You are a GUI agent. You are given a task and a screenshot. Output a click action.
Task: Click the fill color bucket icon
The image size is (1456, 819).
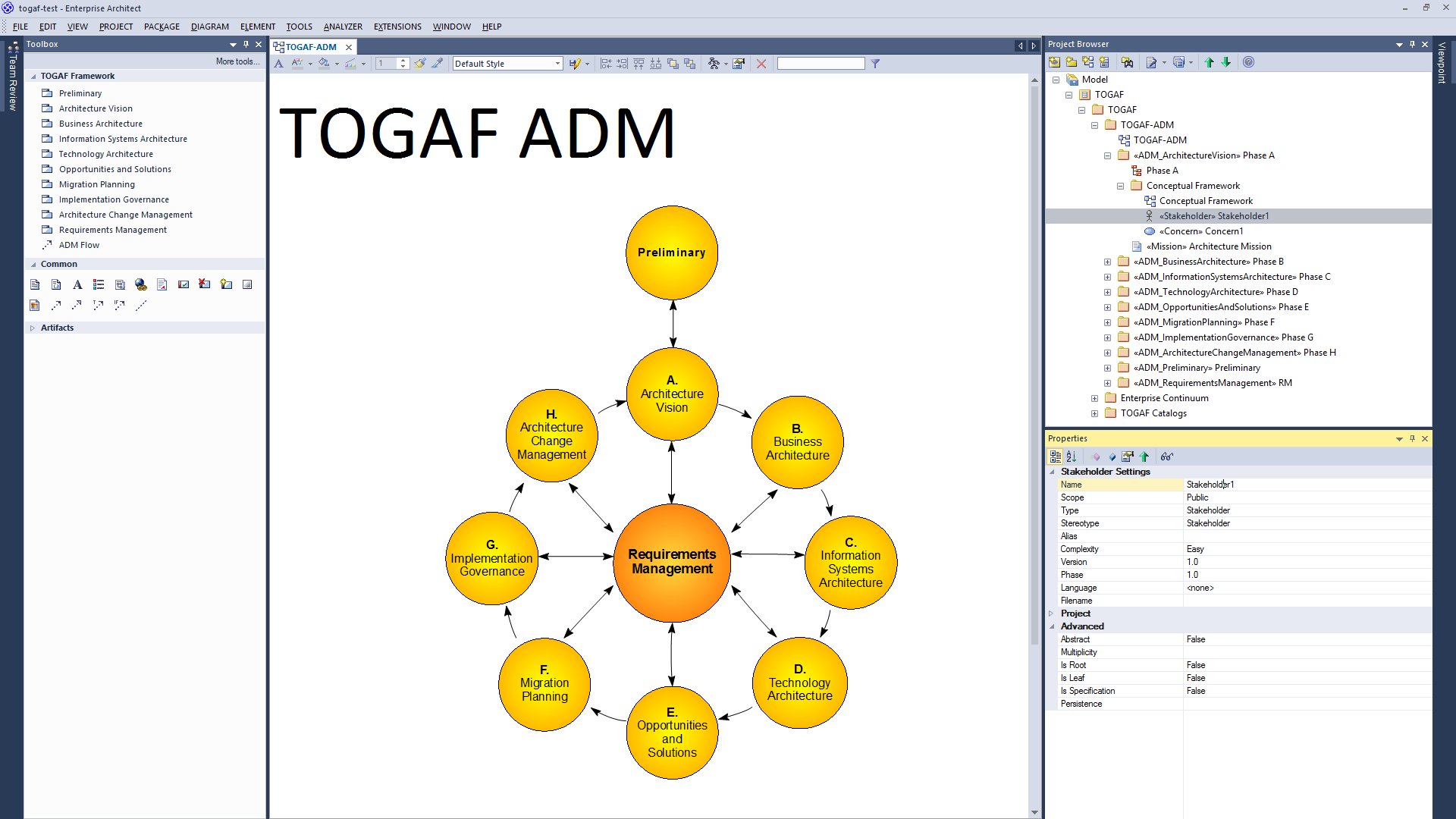tap(325, 64)
